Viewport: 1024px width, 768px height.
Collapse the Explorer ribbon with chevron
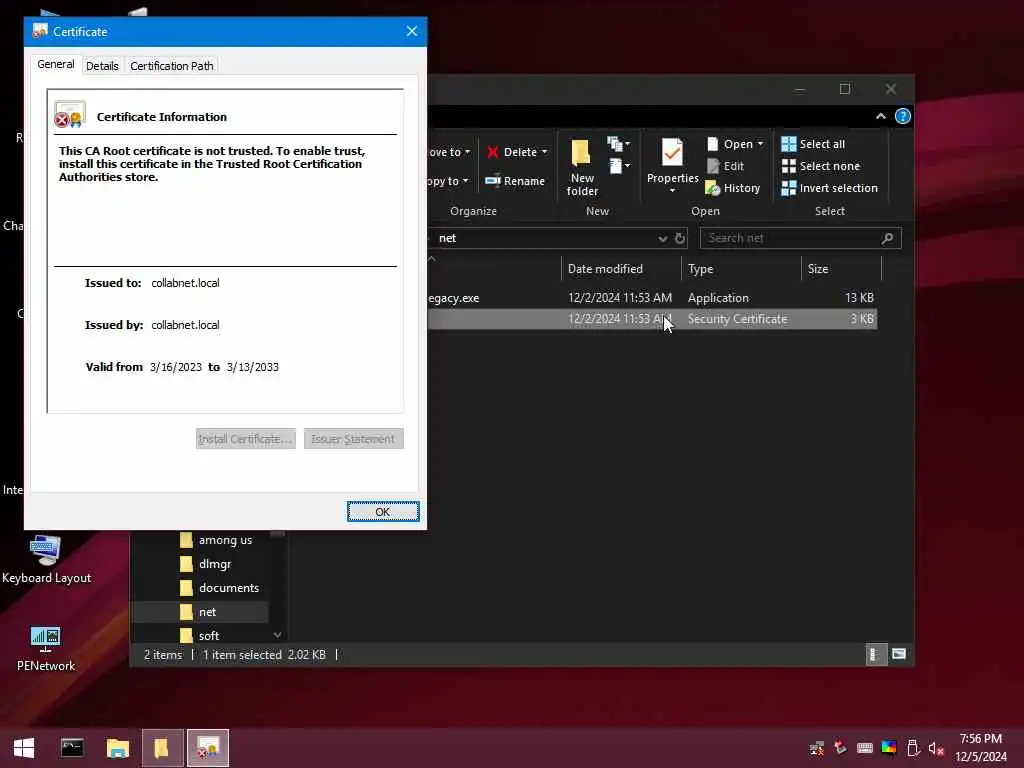coord(880,116)
